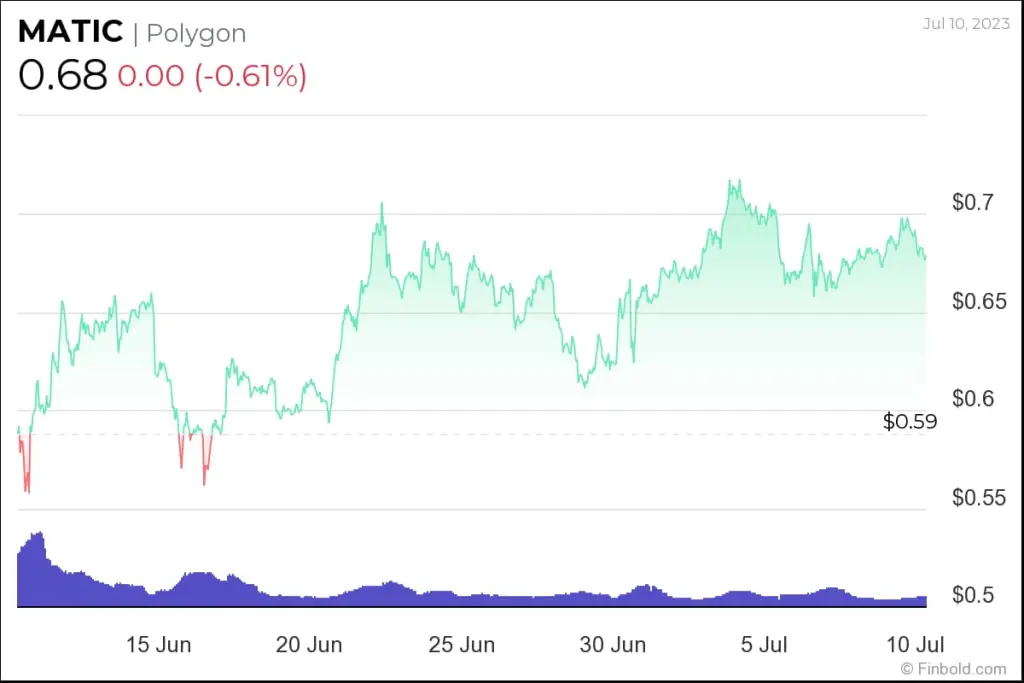The image size is (1024, 683).
Task: Select the 10 Jul date marker
Action: [914, 644]
